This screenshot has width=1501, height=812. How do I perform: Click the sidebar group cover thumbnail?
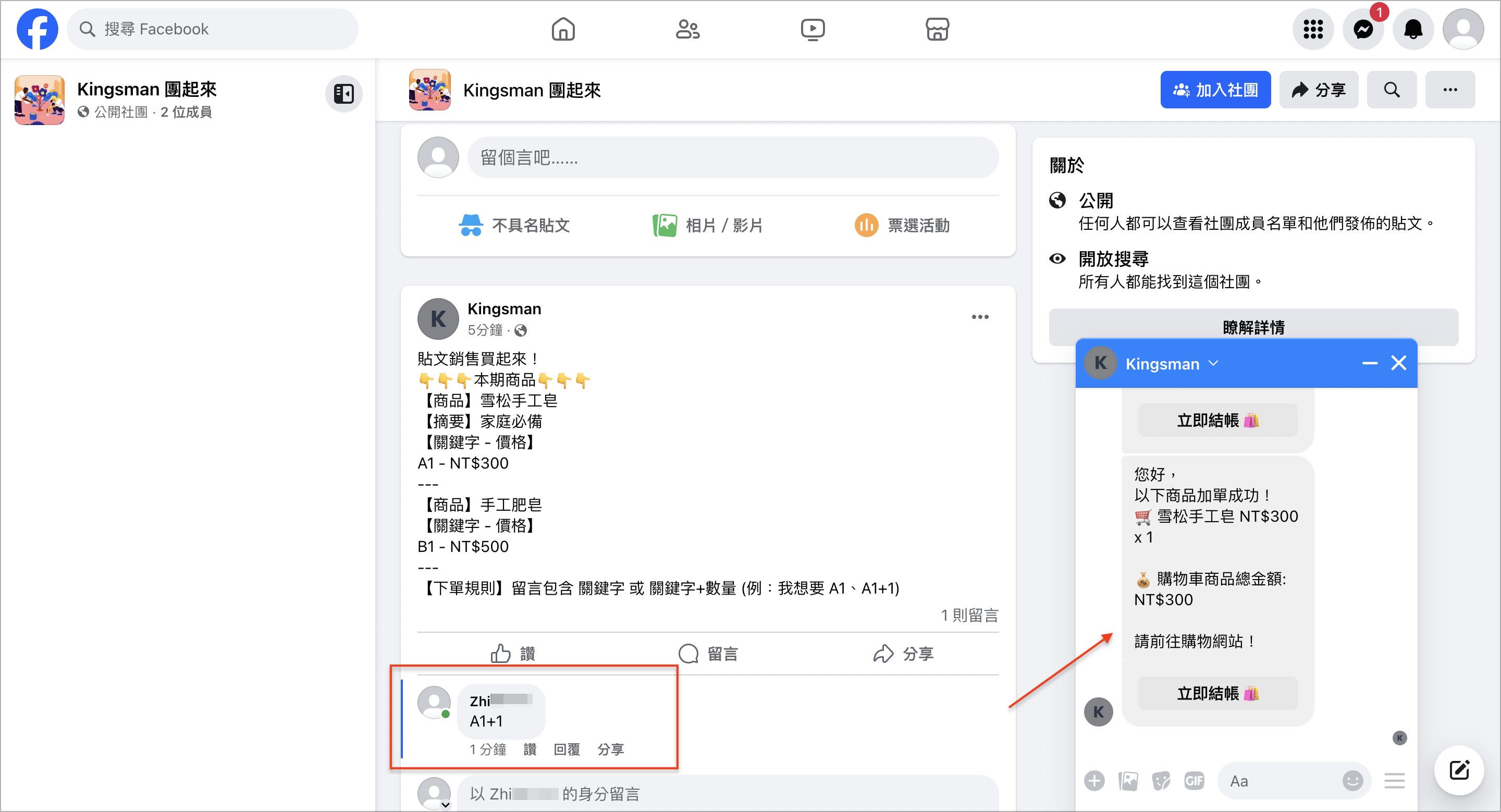pos(39,100)
